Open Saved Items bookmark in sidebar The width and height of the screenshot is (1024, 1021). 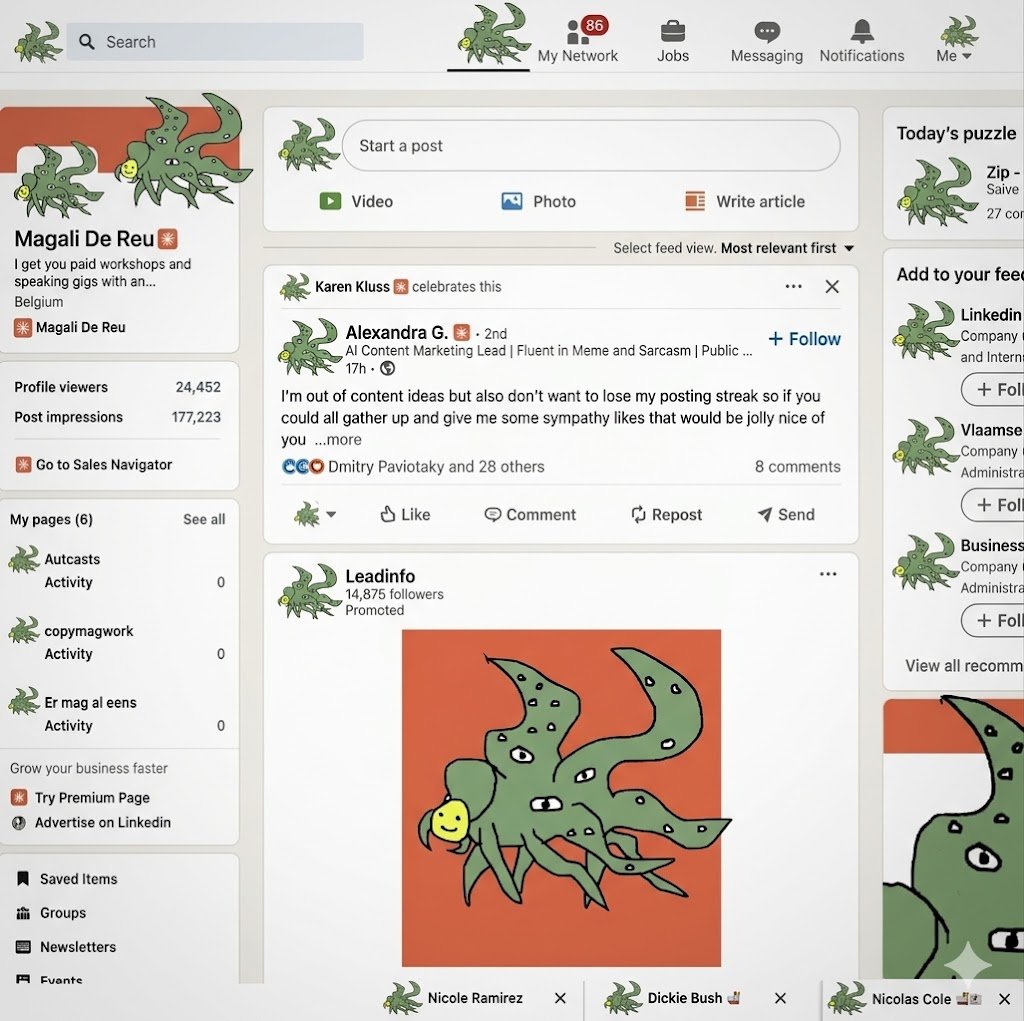(x=67, y=879)
